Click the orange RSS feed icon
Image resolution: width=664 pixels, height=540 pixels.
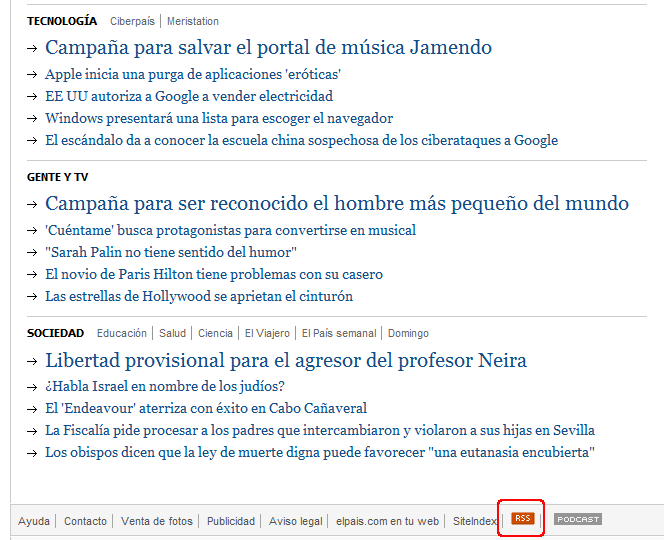tap(523, 518)
